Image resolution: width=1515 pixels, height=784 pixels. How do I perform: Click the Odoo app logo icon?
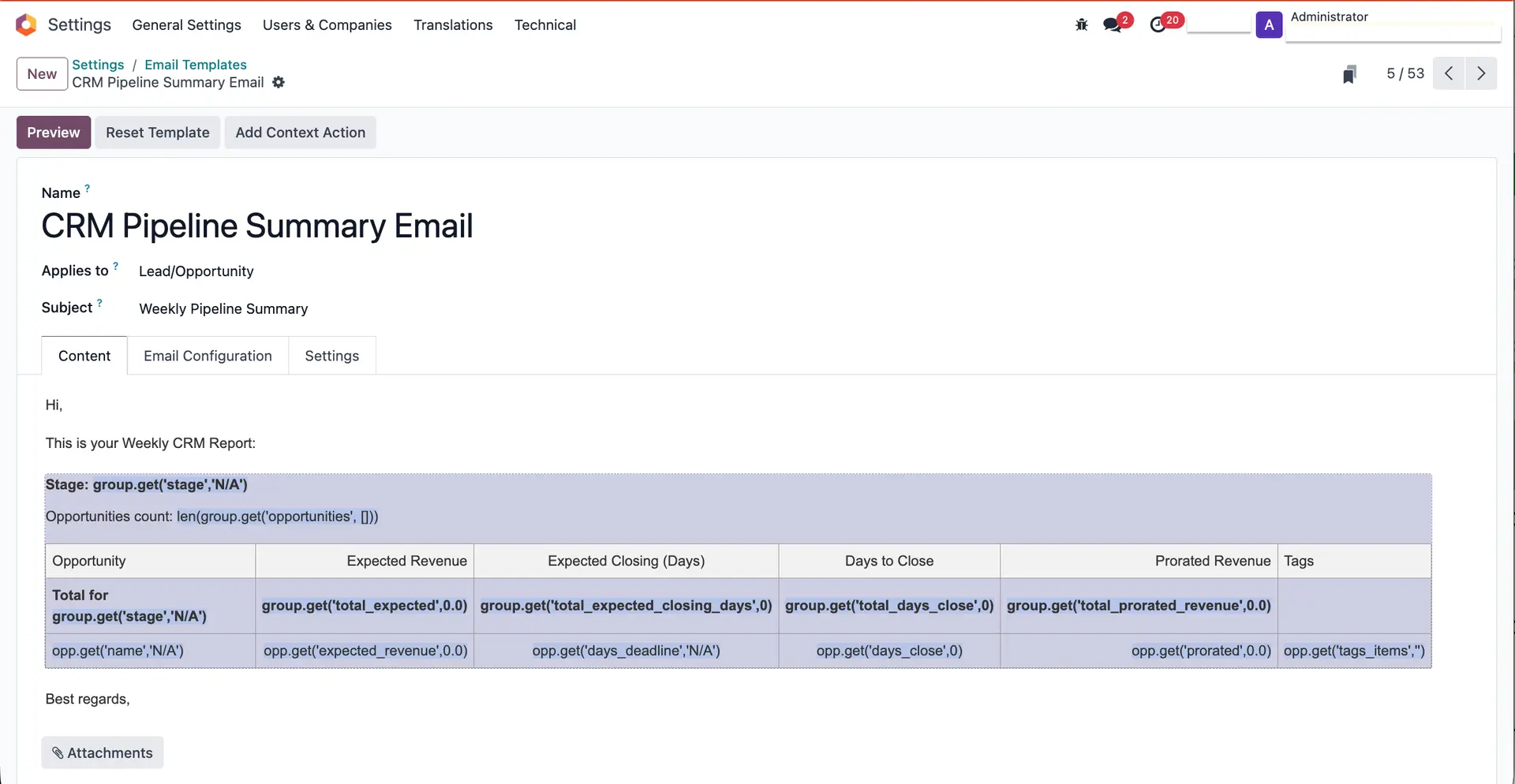coord(26,25)
